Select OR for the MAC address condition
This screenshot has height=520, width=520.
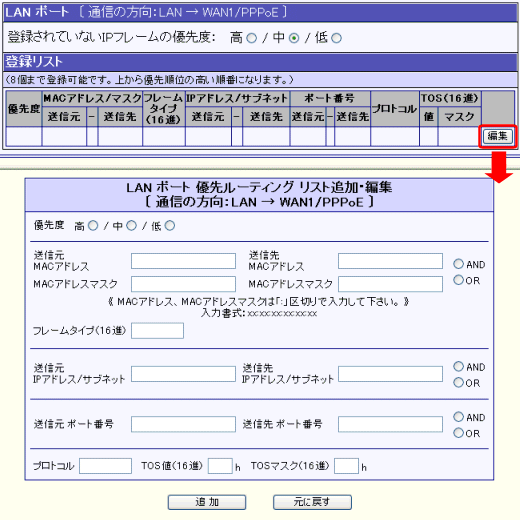(458, 280)
